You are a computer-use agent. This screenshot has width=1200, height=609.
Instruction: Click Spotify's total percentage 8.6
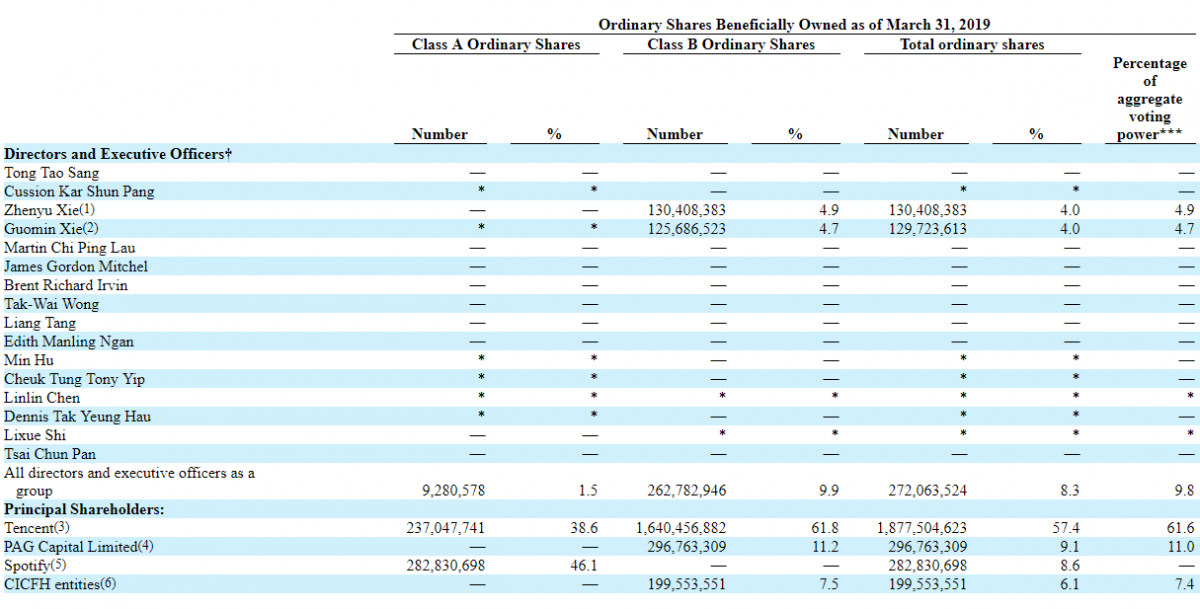1070,566
